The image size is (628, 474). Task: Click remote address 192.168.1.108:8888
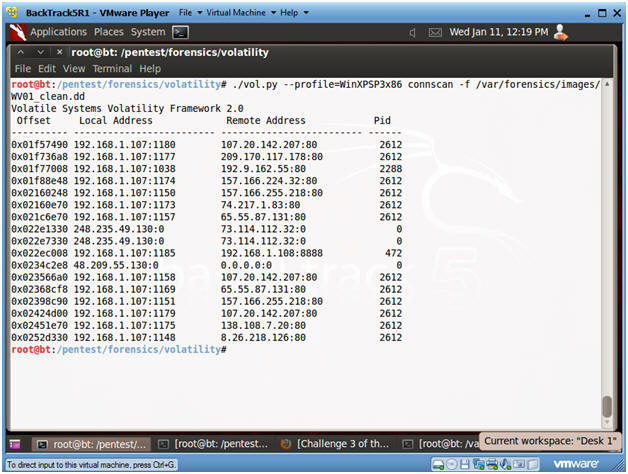[272, 253]
